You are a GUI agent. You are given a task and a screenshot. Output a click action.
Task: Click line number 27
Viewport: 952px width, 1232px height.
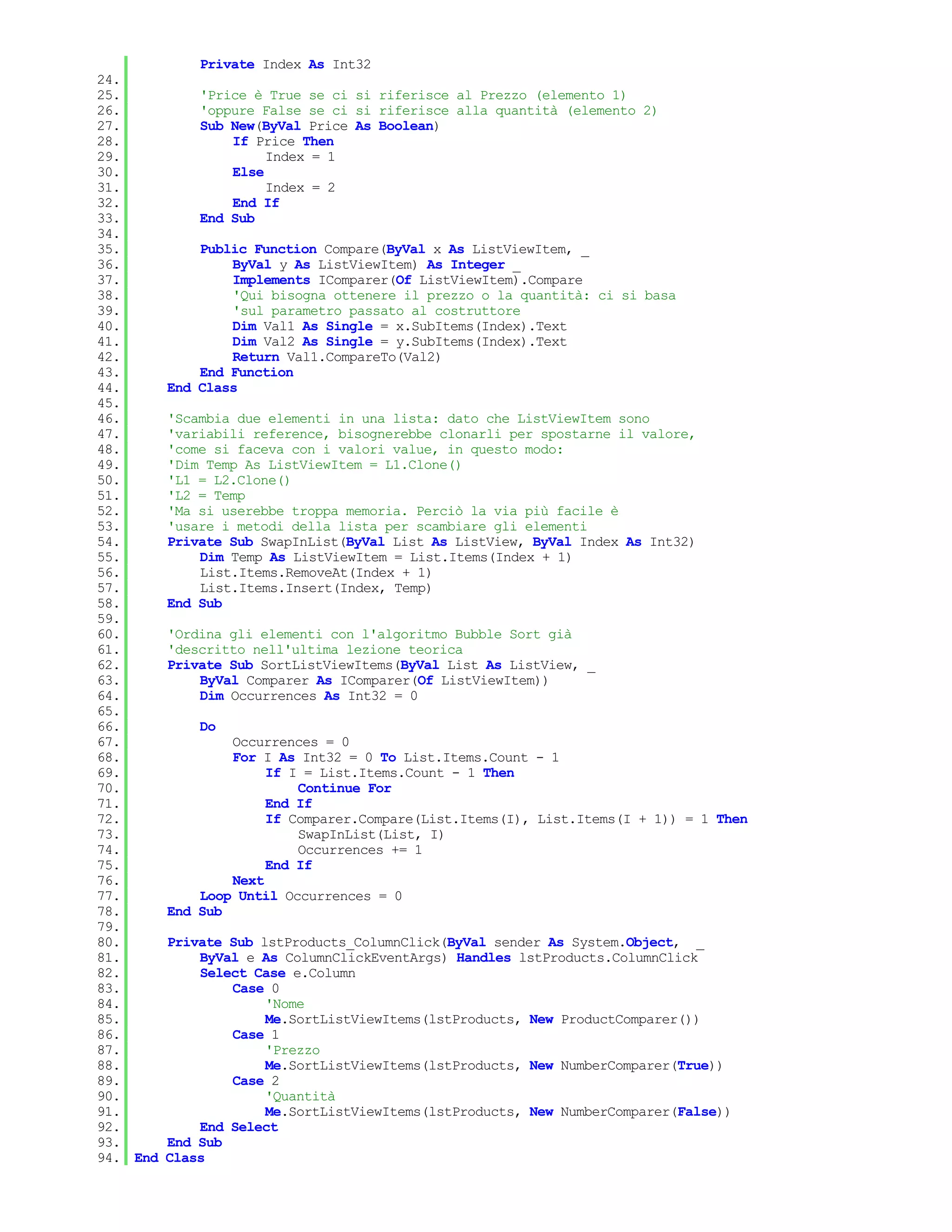[x=108, y=126]
